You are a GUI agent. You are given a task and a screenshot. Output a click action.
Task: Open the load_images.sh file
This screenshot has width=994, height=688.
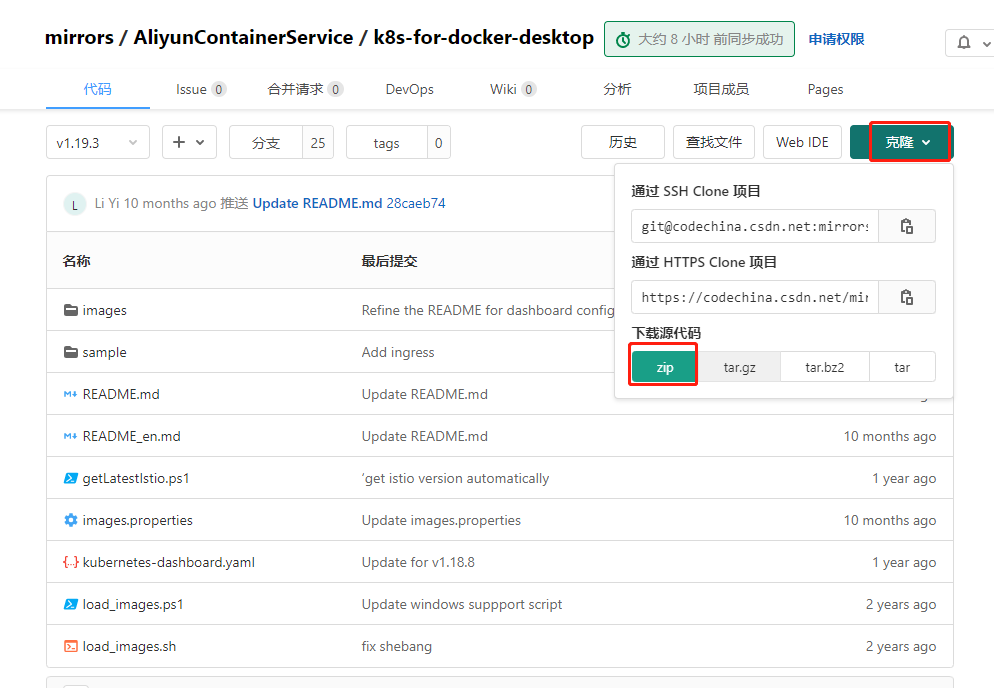coord(129,646)
